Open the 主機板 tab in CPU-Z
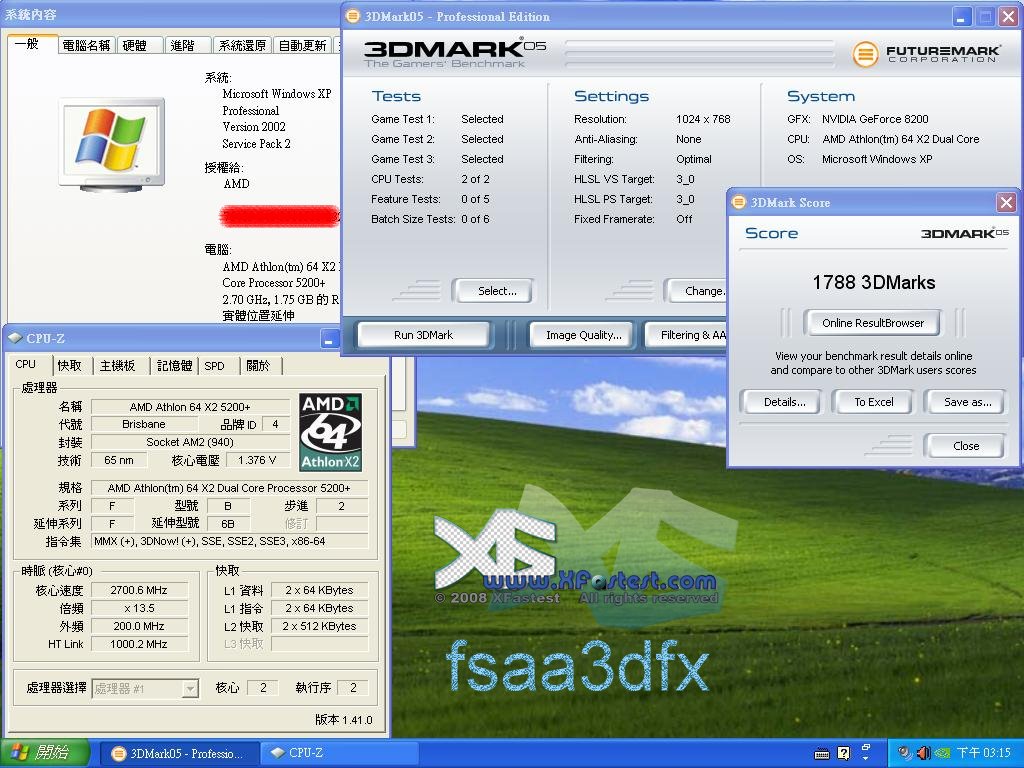 (x=118, y=366)
